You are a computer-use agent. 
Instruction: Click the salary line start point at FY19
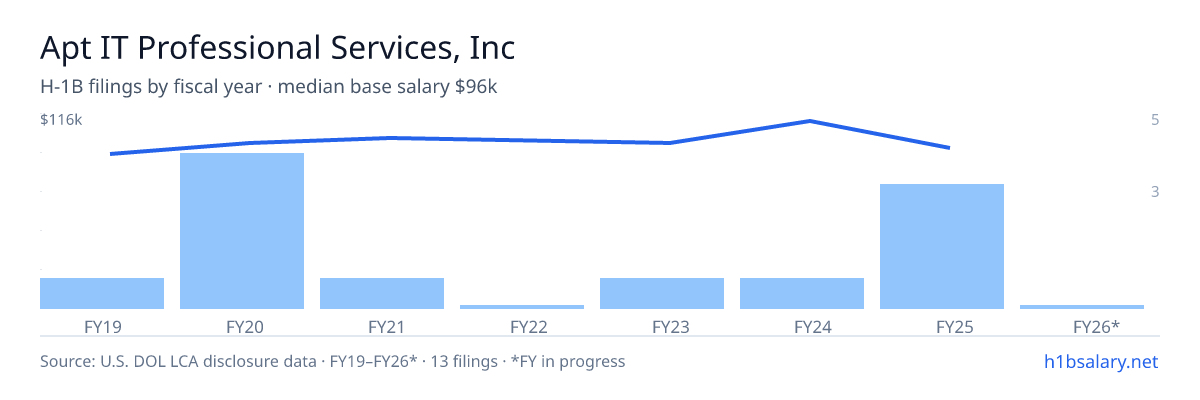tap(110, 154)
